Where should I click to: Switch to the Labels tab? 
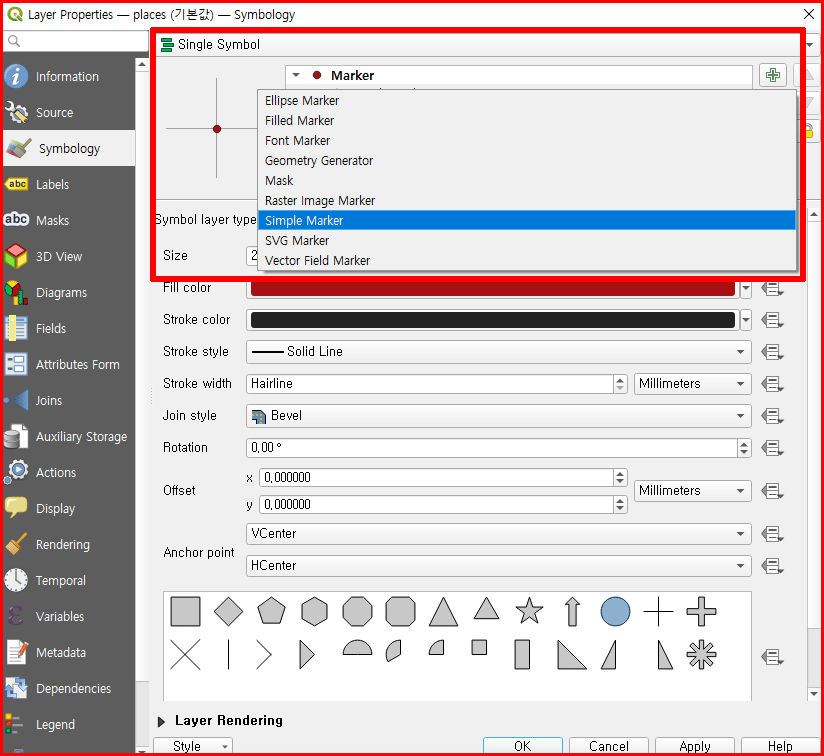pos(69,184)
